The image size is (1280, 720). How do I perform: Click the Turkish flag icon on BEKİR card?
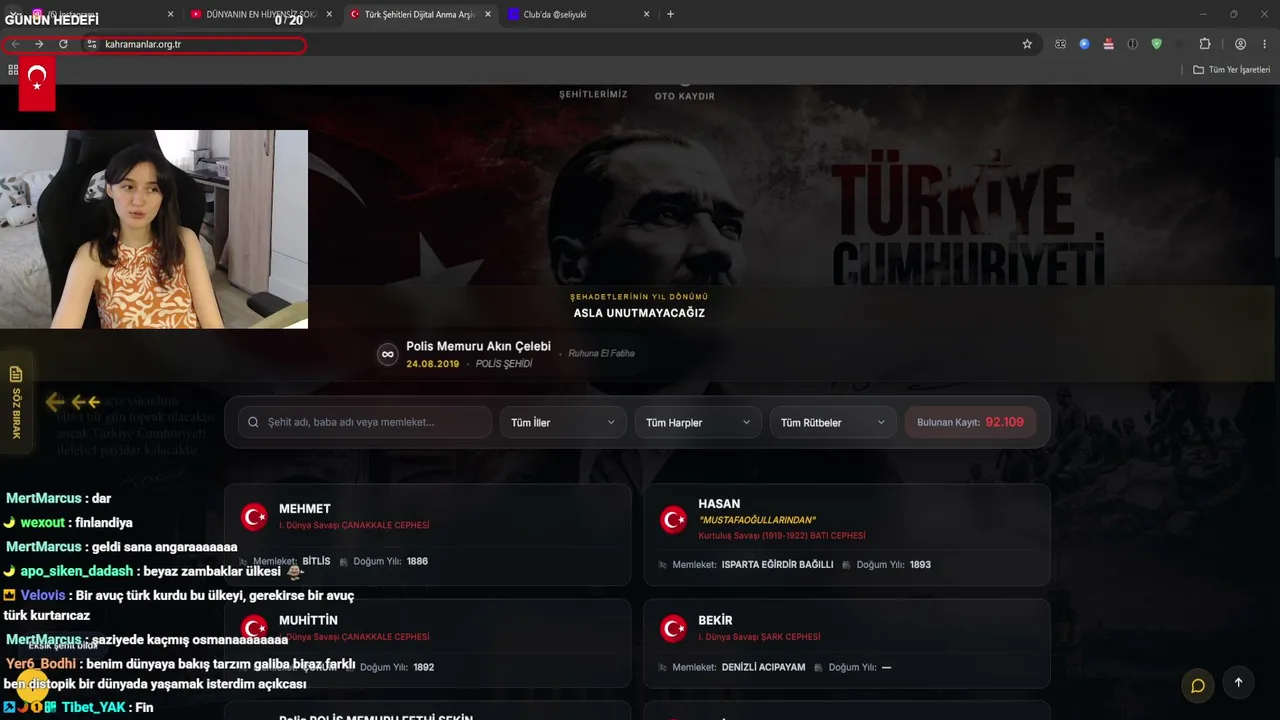(x=673, y=628)
